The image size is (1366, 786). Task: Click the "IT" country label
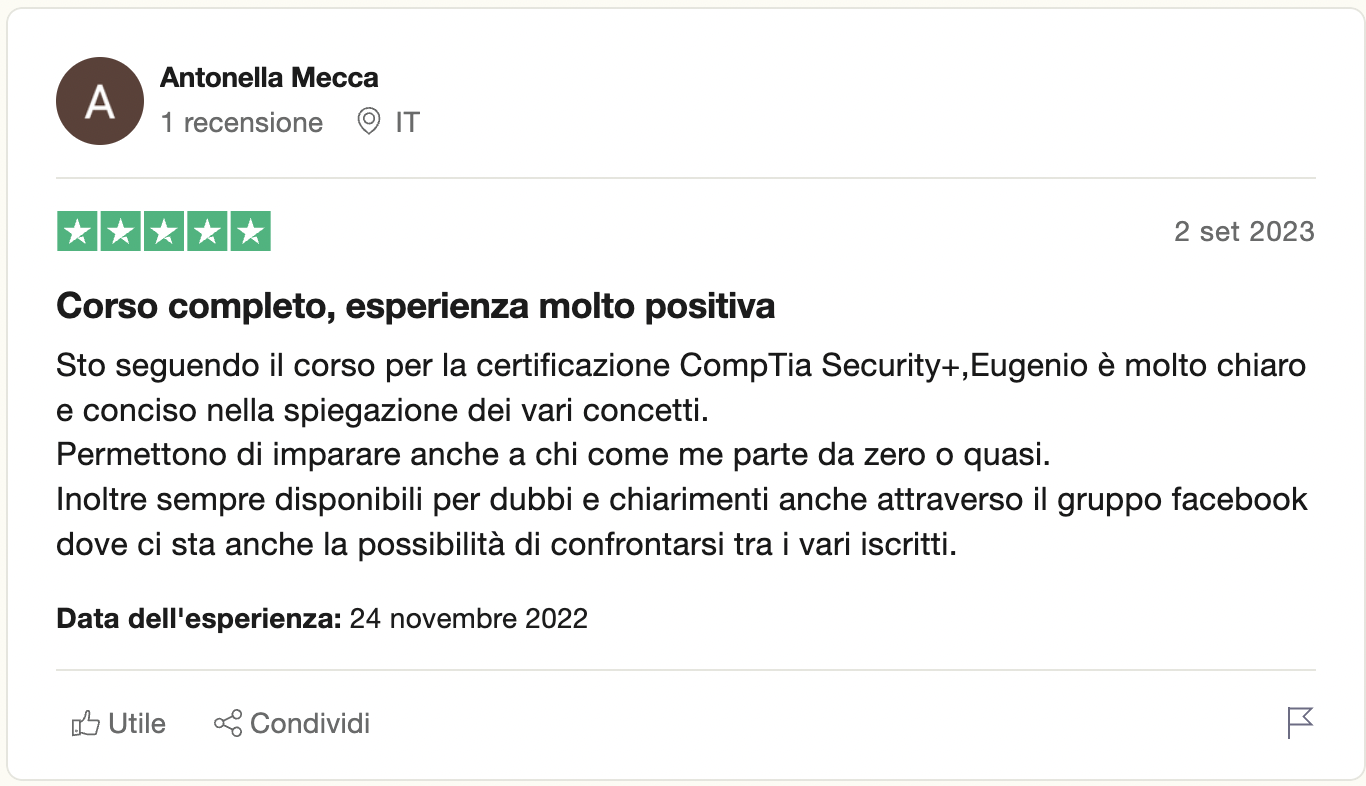(x=407, y=122)
